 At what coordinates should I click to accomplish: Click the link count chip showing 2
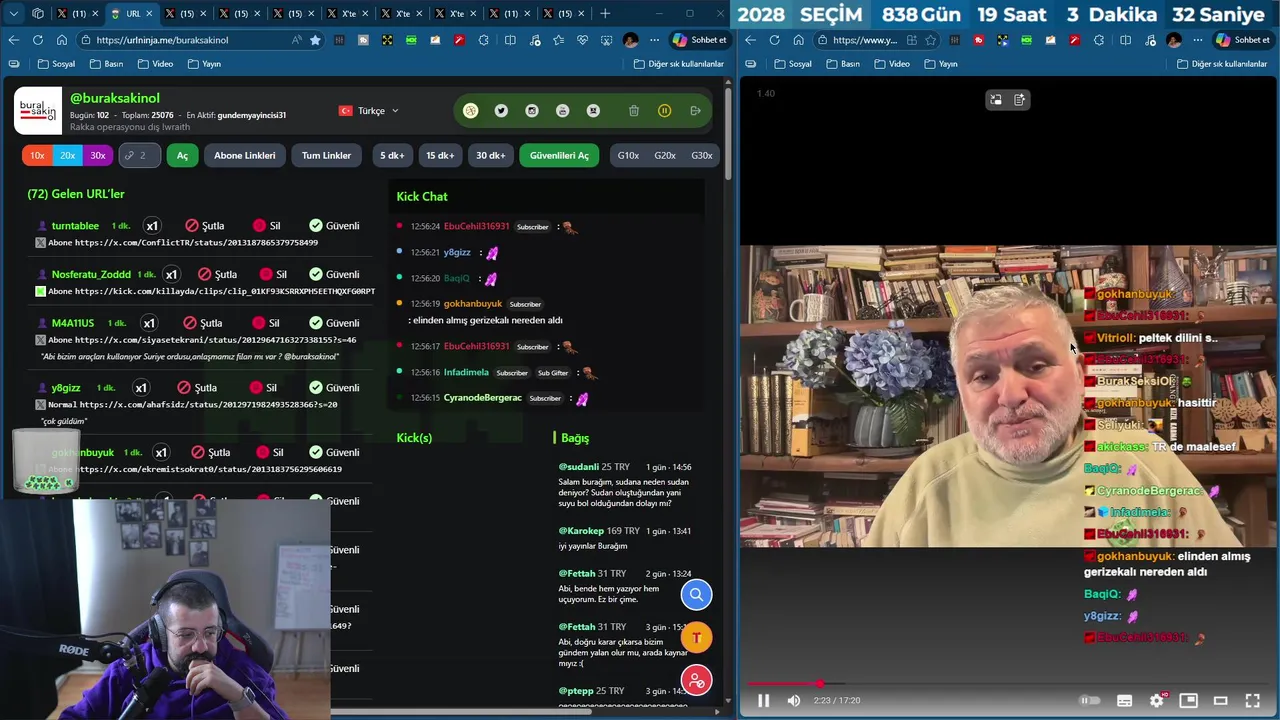point(139,156)
